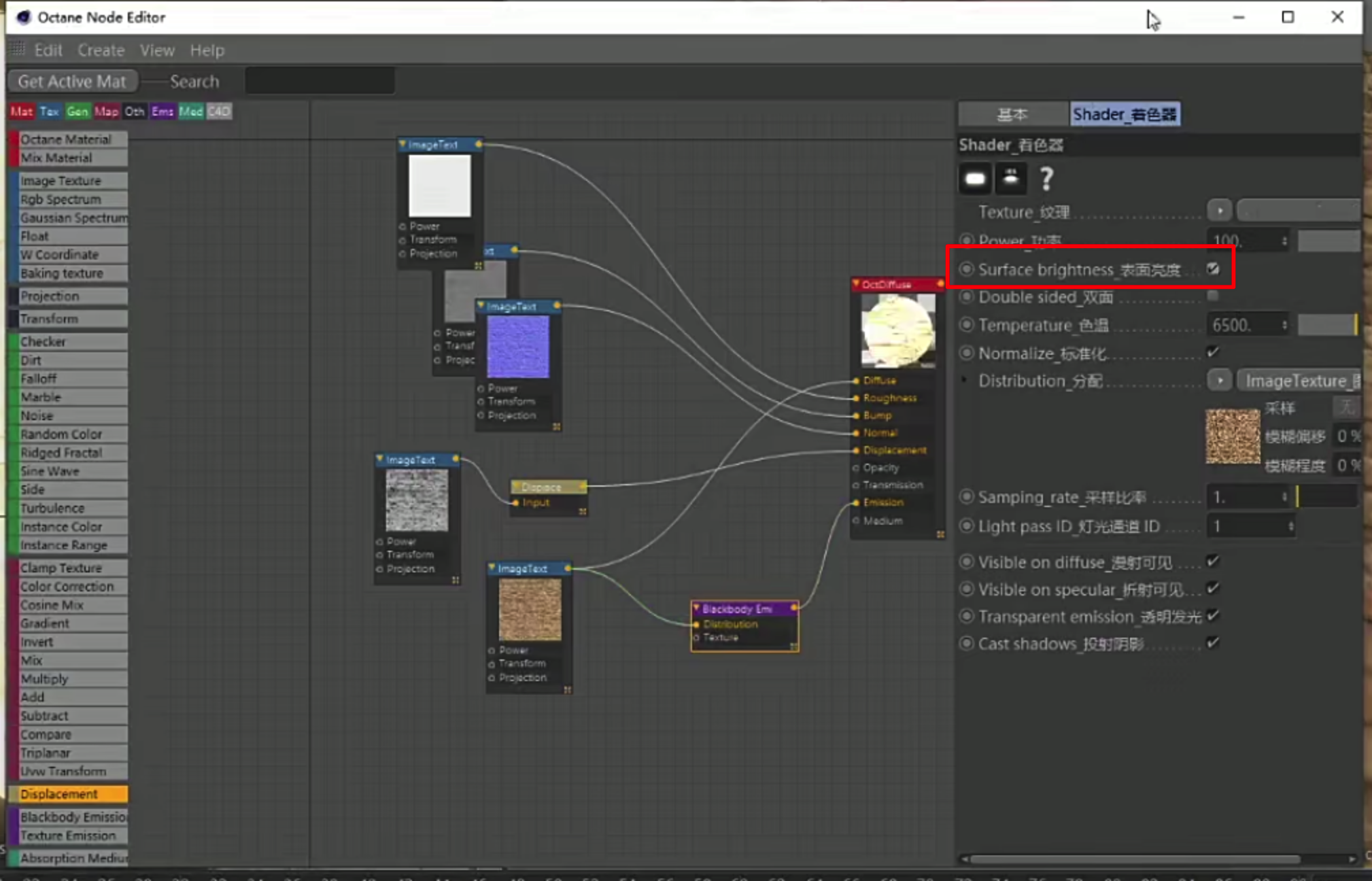
Task: Adjust the Temperature slider bar
Action: (1327, 325)
